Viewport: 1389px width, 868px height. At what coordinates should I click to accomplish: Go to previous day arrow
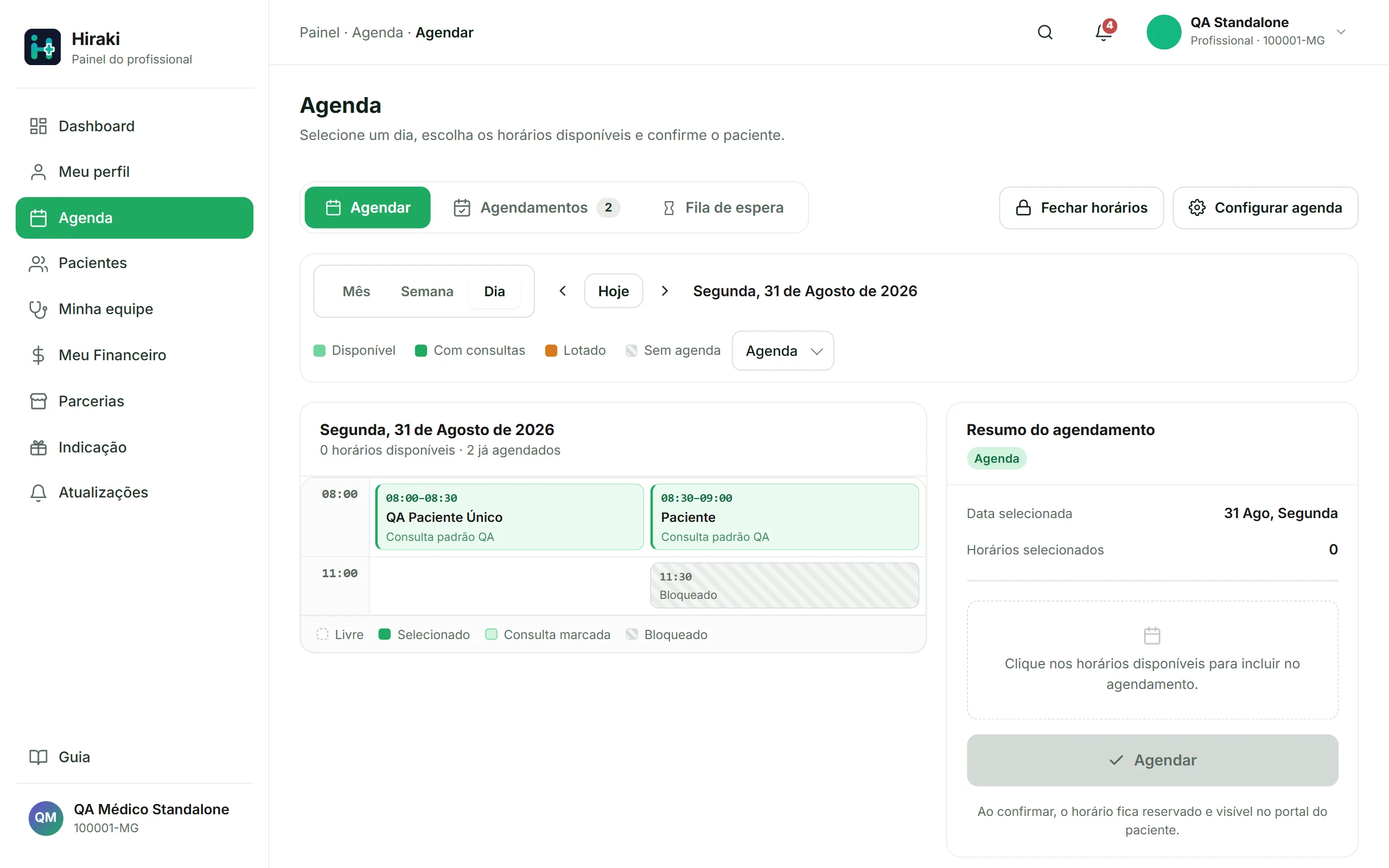click(x=563, y=291)
